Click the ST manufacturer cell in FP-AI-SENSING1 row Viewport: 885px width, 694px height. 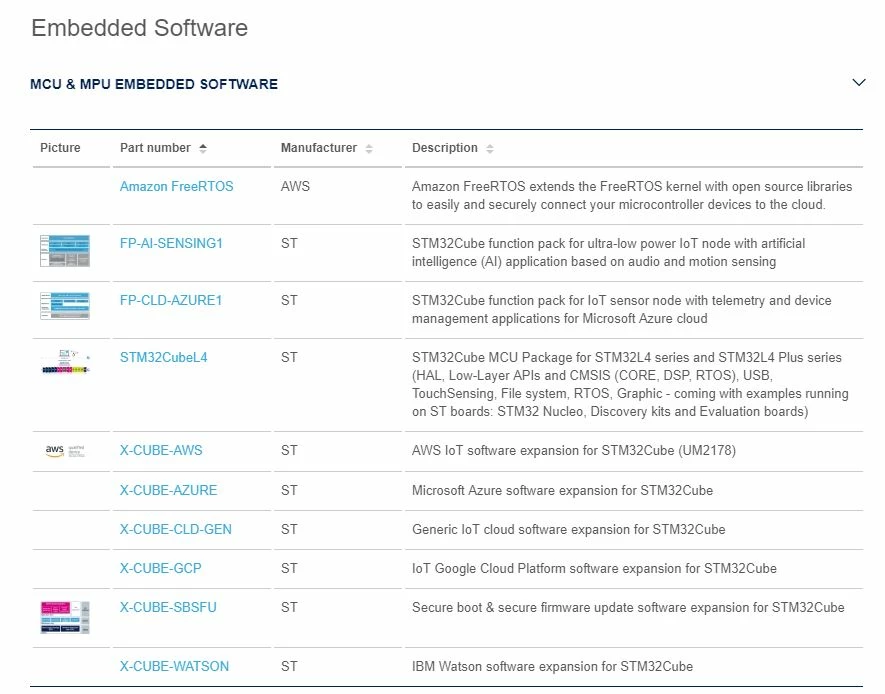click(289, 243)
